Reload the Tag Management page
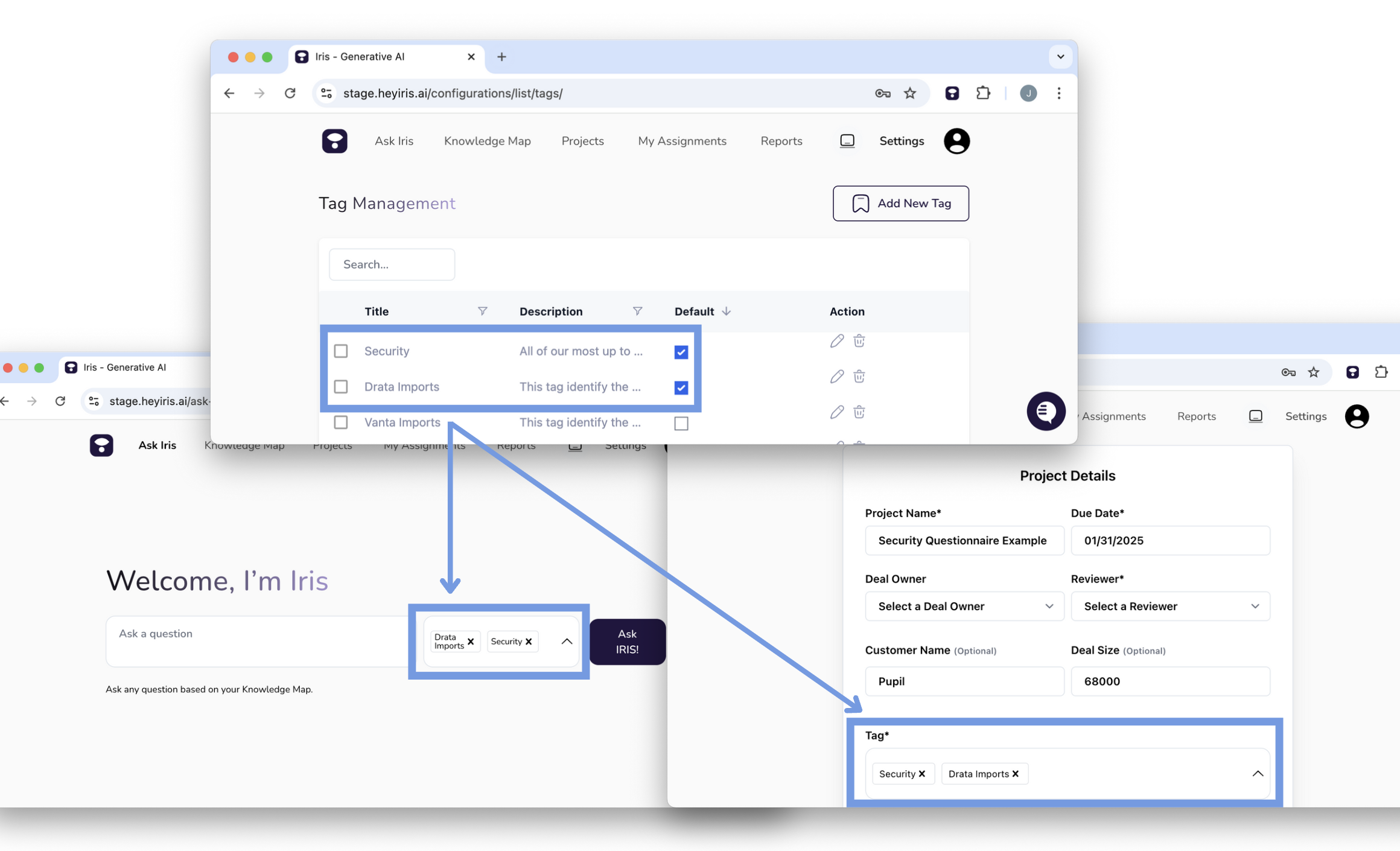Viewport: 1400px width, 851px height. pos(290,93)
